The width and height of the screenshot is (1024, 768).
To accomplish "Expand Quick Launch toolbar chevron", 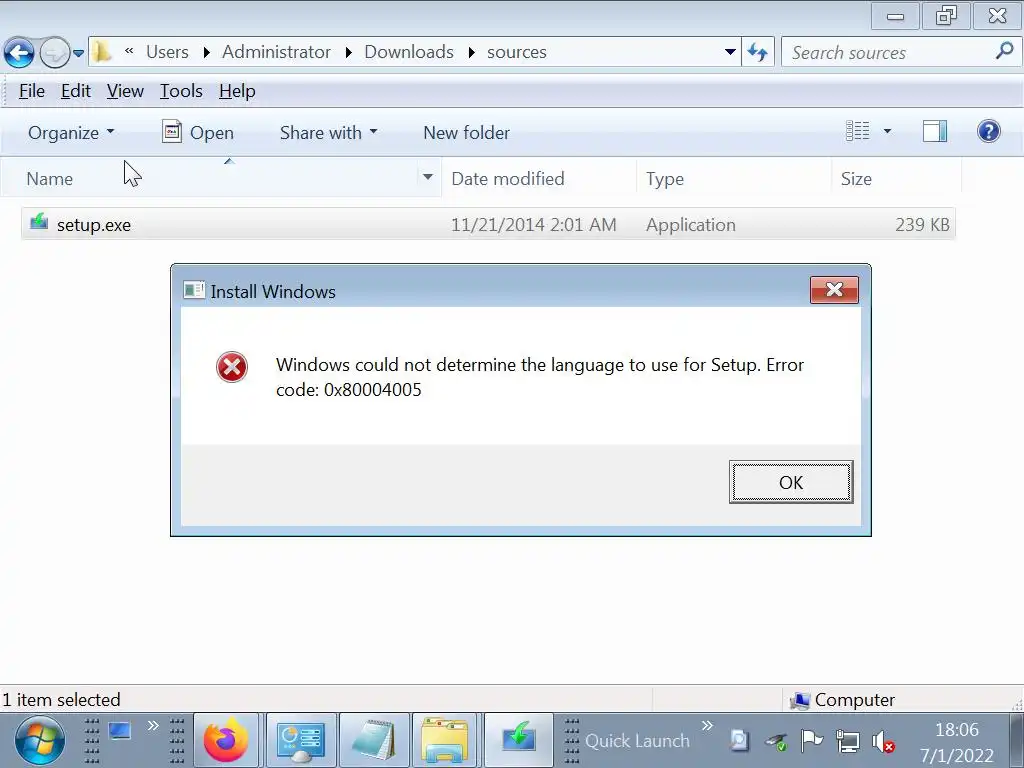I will (x=707, y=725).
